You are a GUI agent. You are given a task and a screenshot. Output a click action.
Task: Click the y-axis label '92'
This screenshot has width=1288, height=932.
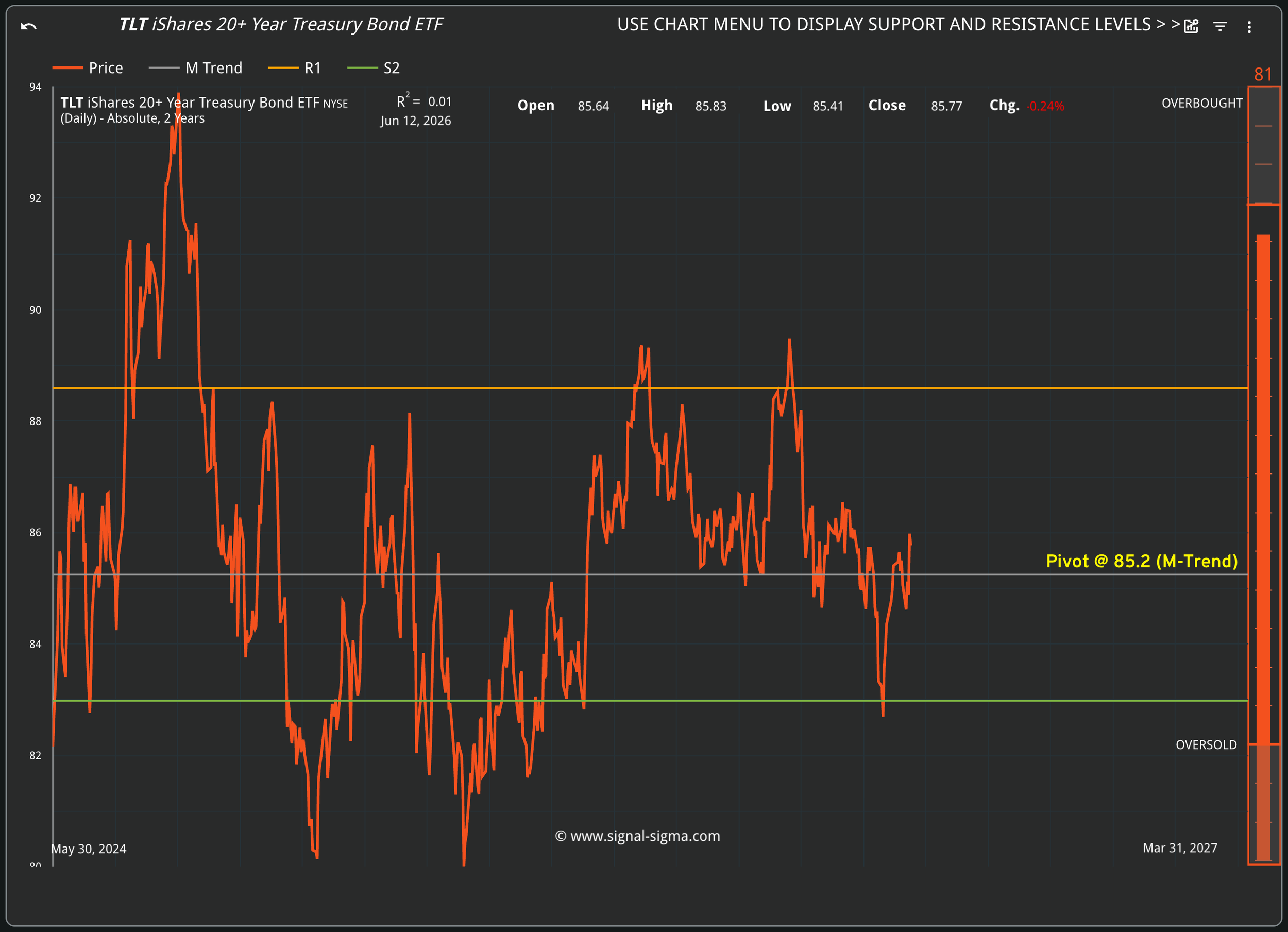click(x=35, y=198)
